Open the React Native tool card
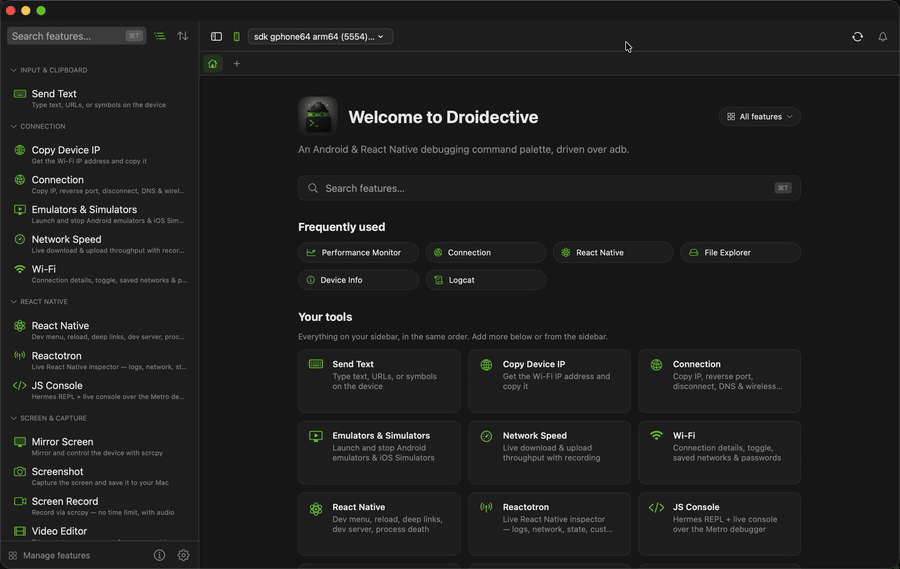Viewport: 900px width, 569px height. pyautogui.click(x=379, y=524)
